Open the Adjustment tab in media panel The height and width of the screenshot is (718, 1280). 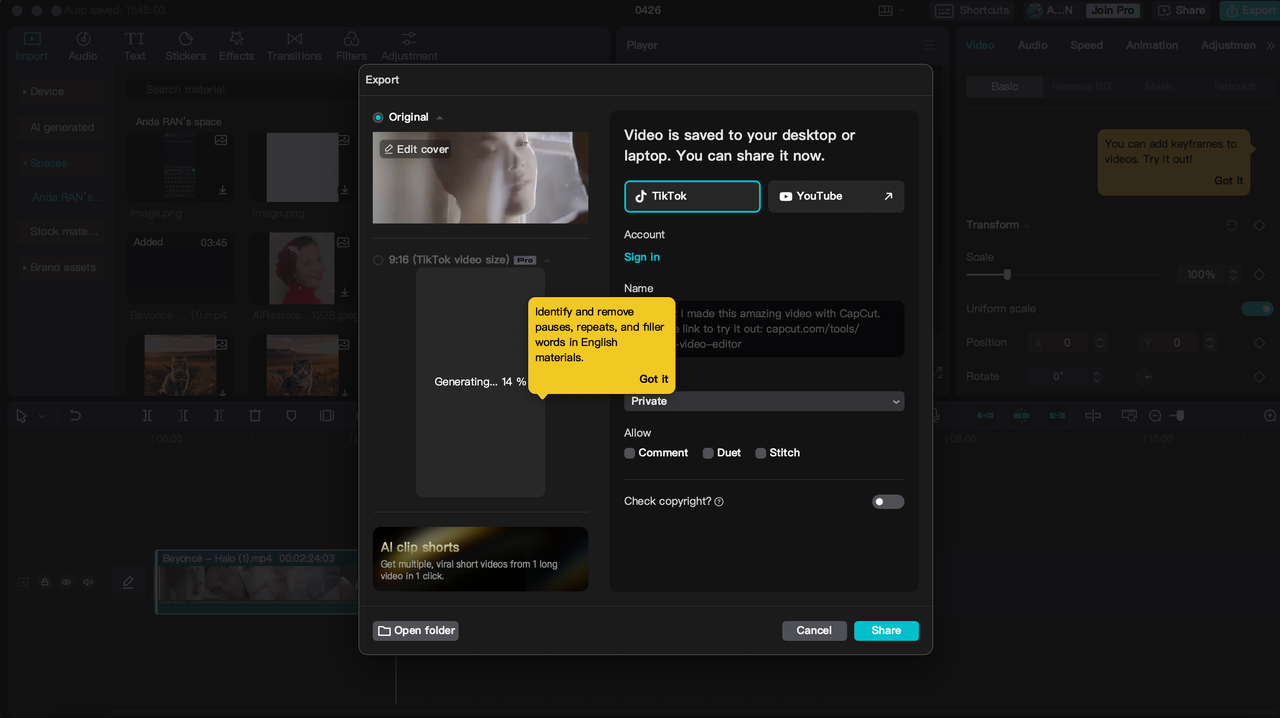[x=409, y=46]
